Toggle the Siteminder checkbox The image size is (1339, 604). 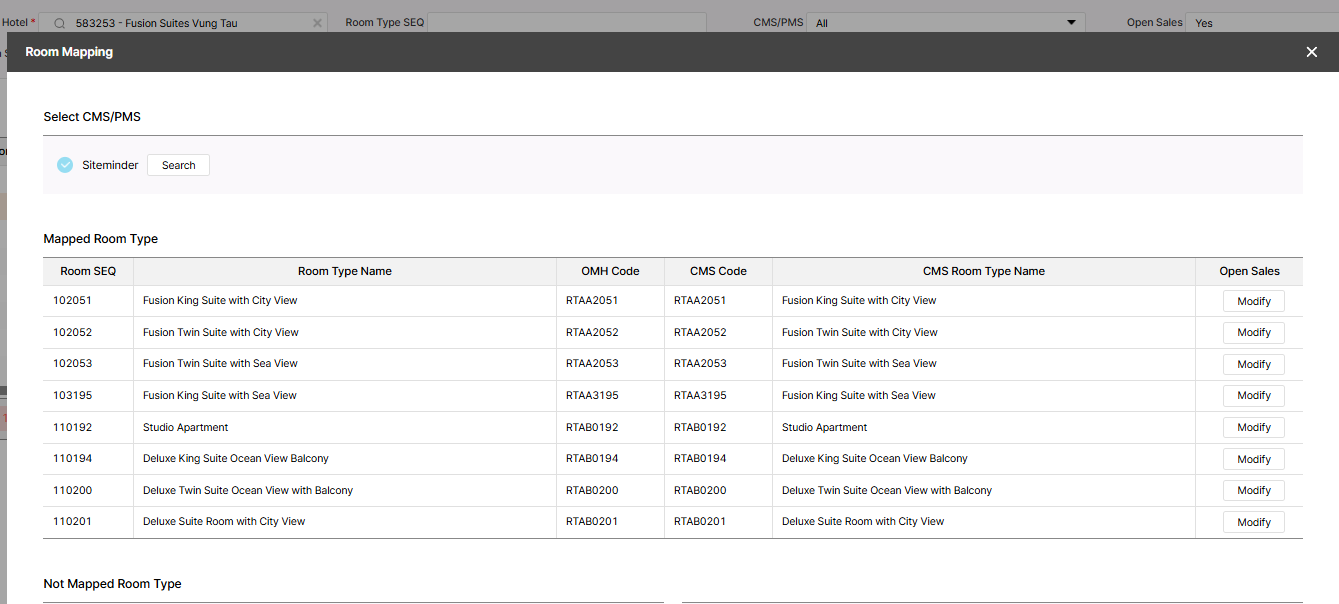pyautogui.click(x=65, y=165)
